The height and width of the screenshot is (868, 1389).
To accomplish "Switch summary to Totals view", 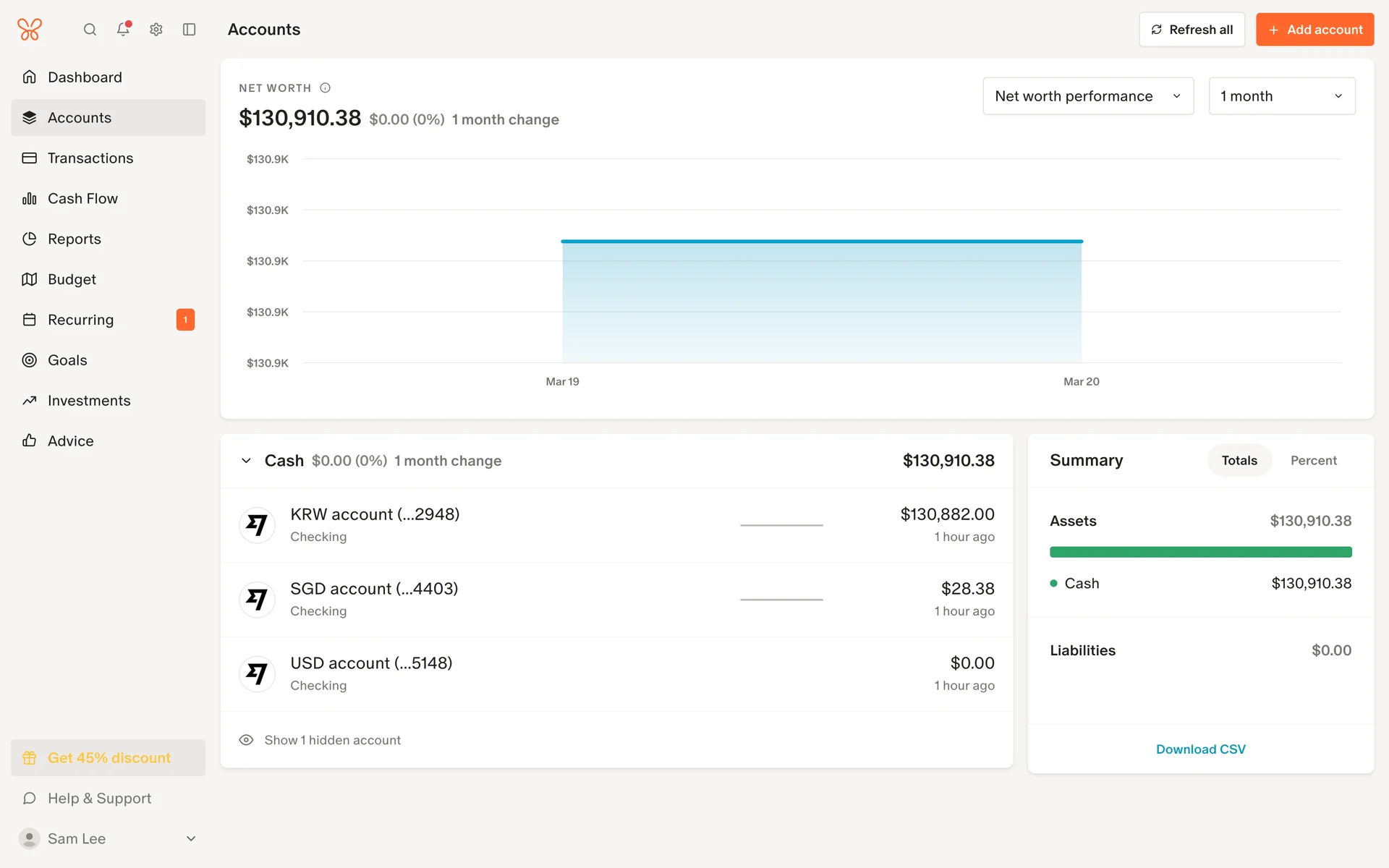I will pyautogui.click(x=1239, y=461).
